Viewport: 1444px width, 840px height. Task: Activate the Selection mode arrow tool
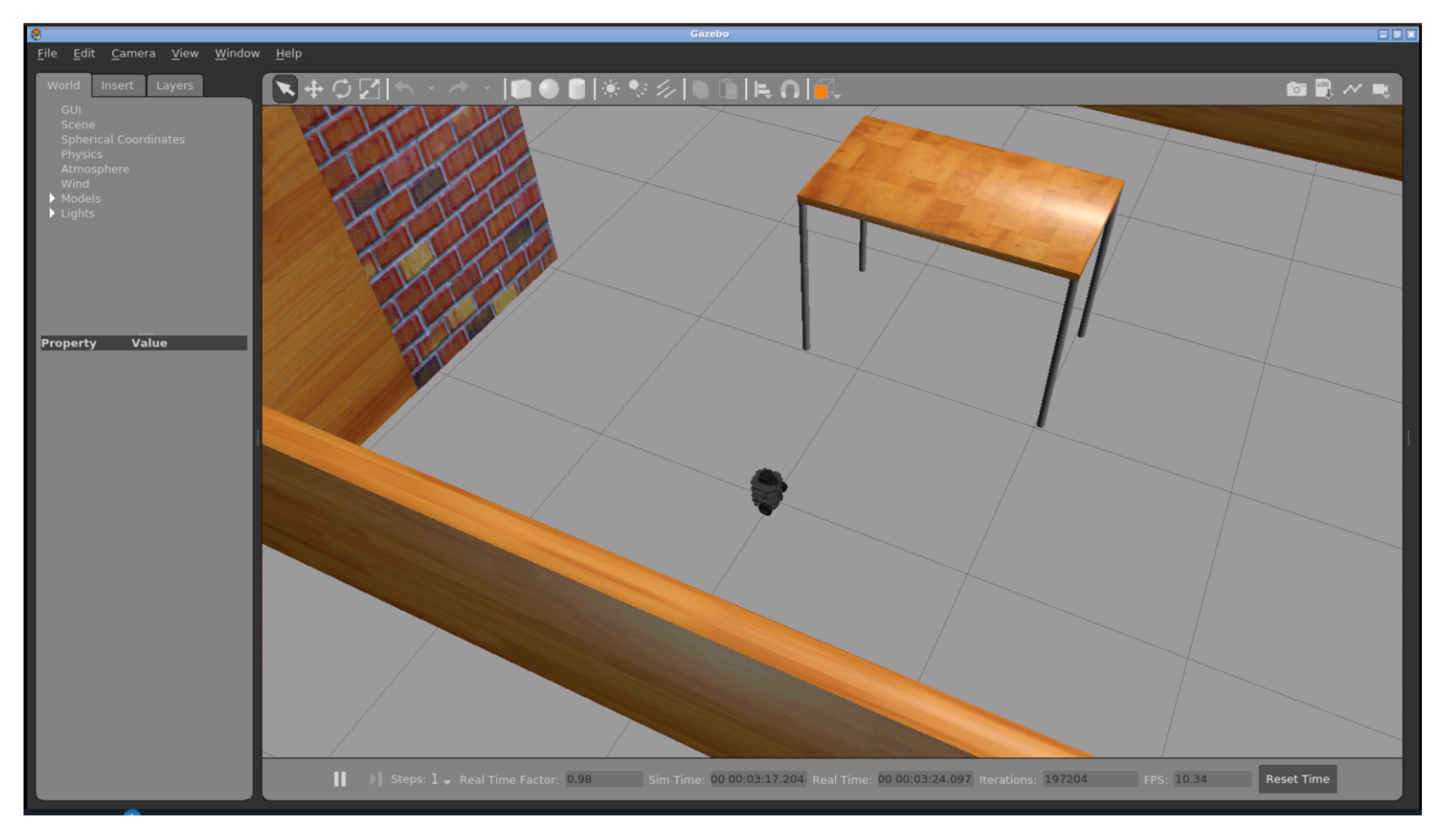[285, 89]
